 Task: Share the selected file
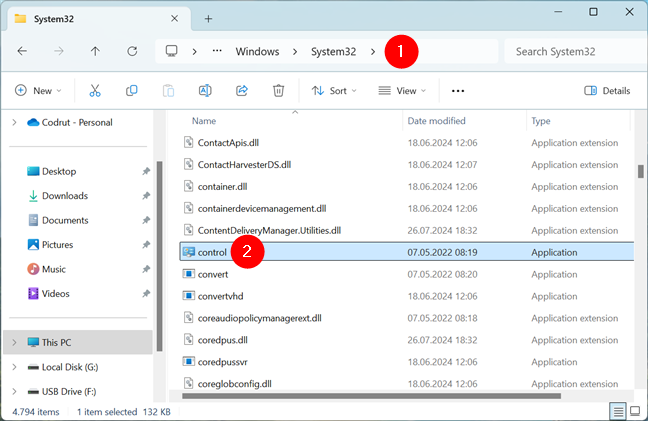[242, 90]
